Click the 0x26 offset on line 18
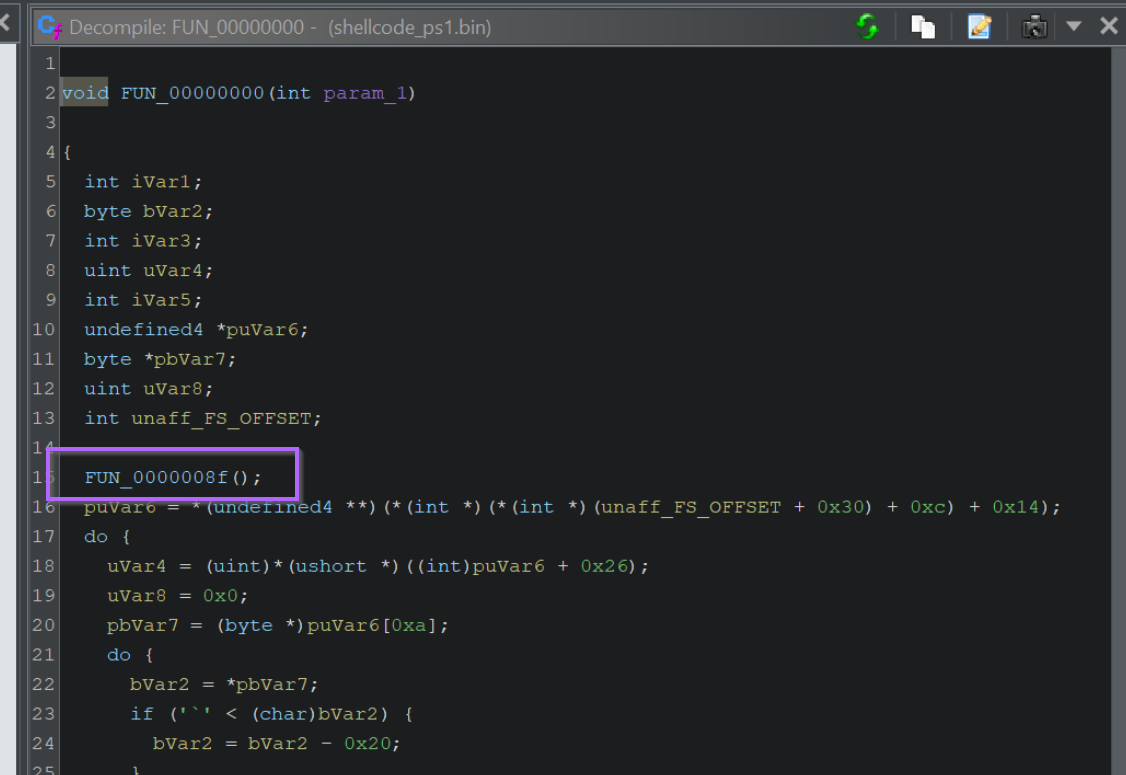Image resolution: width=1126 pixels, height=775 pixels. [604, 566]
